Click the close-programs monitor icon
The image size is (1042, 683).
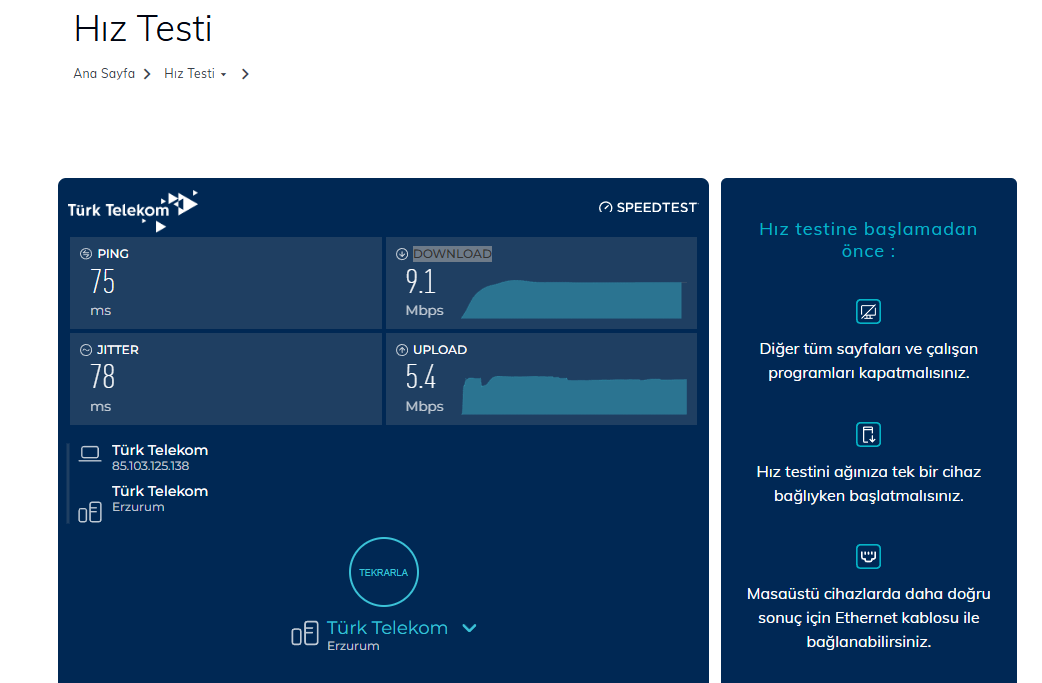coord(869,312)
